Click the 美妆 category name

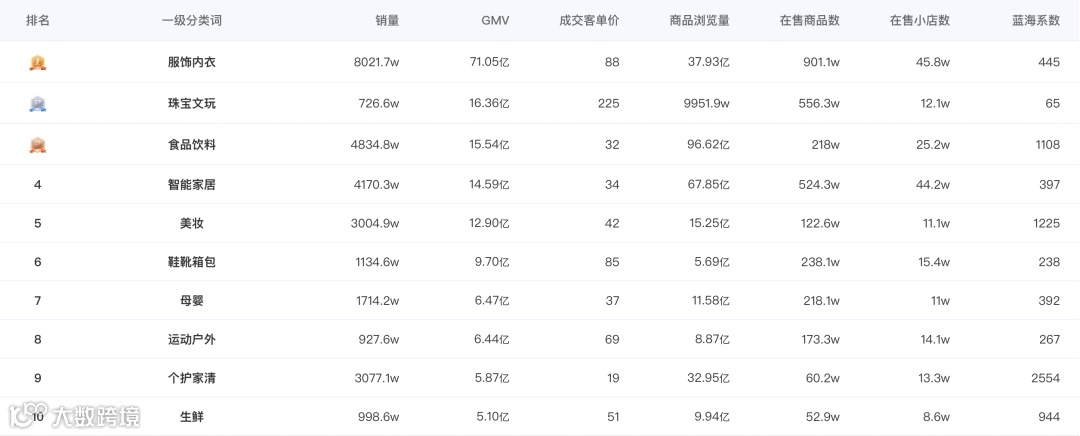click(x=191, y=223)
